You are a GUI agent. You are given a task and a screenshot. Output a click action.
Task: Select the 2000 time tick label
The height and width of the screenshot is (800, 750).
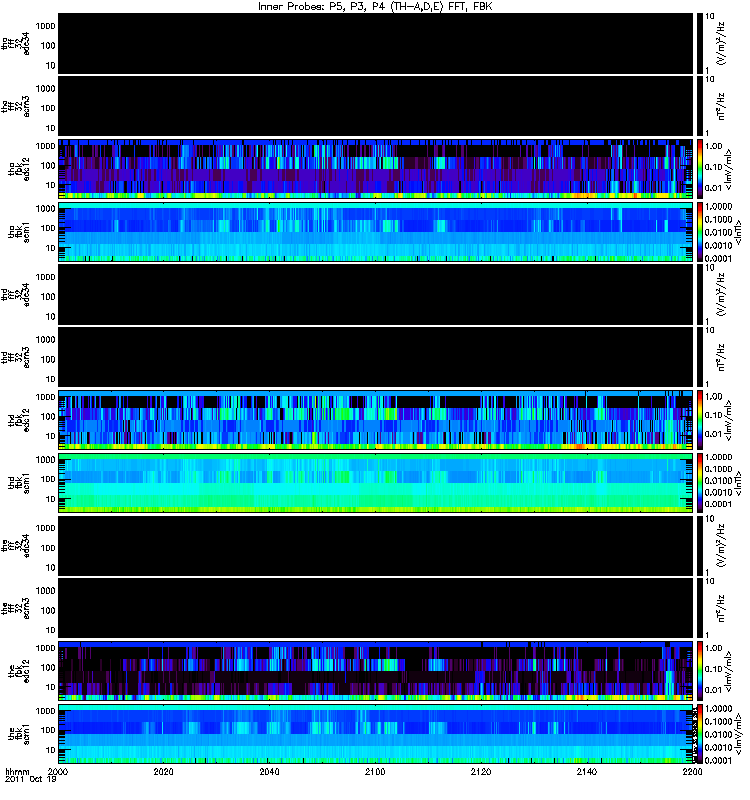coord(58,772)
